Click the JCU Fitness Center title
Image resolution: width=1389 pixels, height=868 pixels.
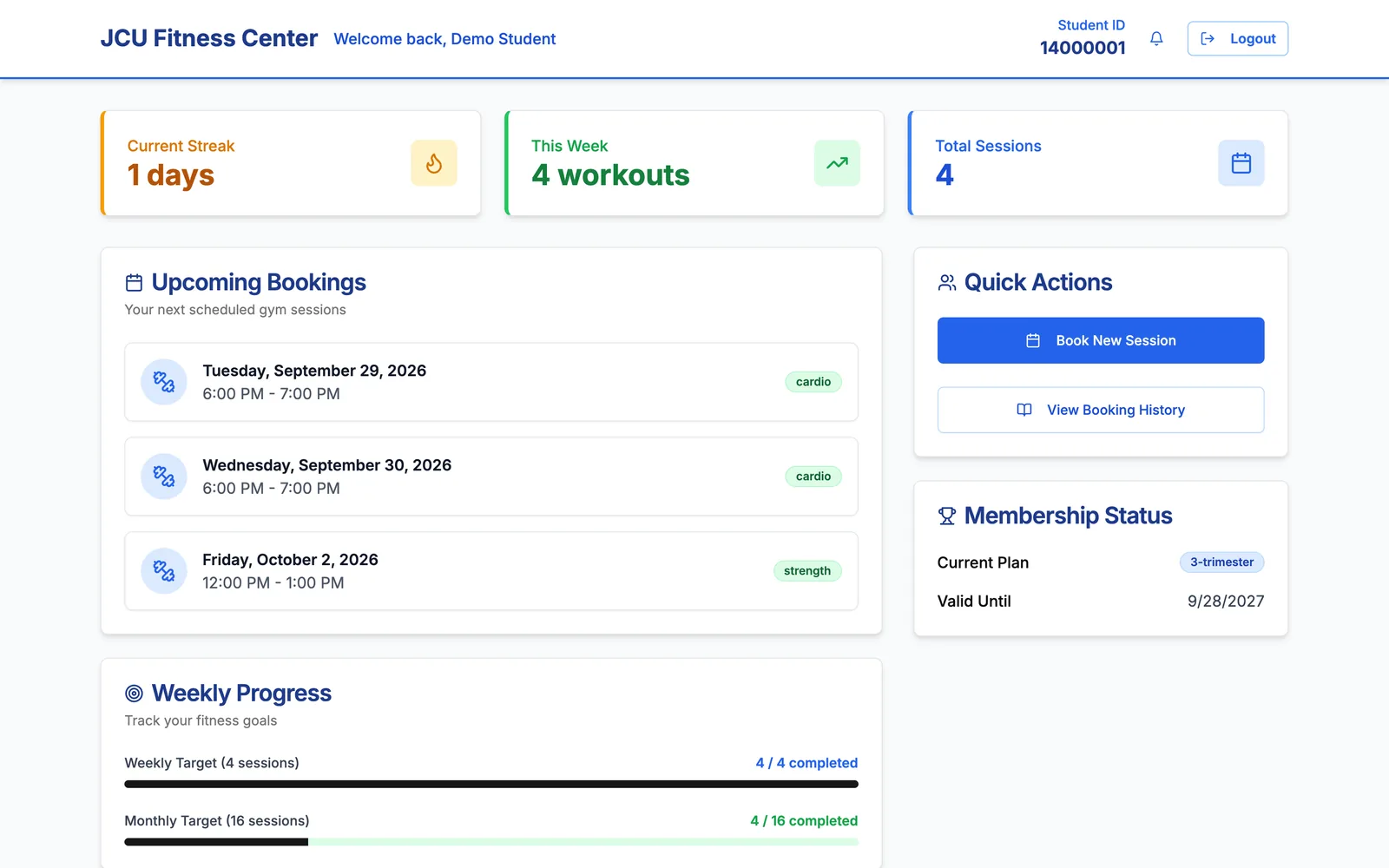point(209,38)
